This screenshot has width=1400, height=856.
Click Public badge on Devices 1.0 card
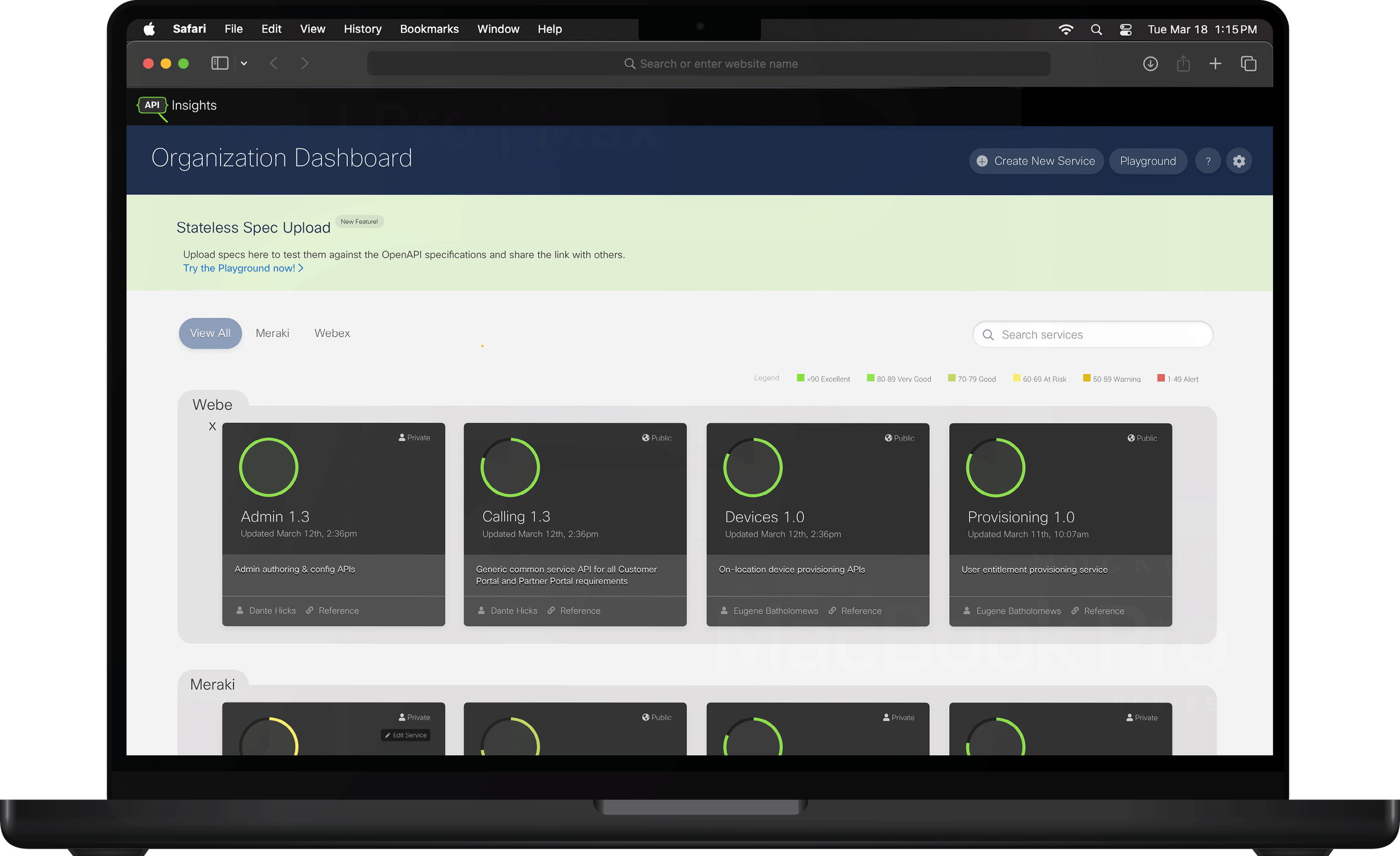pyautogui.click(x=899, y=438)
